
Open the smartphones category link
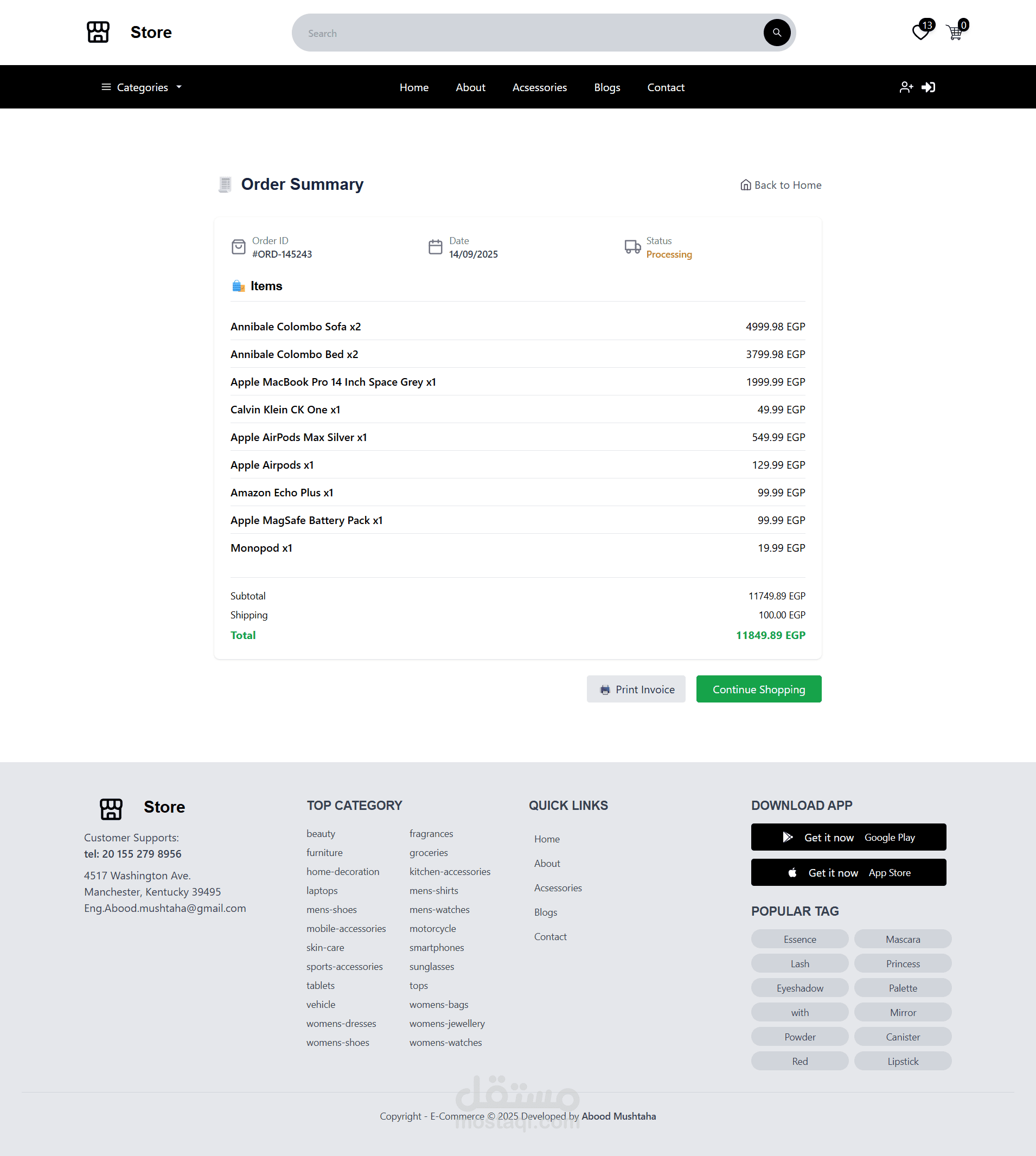[437, 948]
